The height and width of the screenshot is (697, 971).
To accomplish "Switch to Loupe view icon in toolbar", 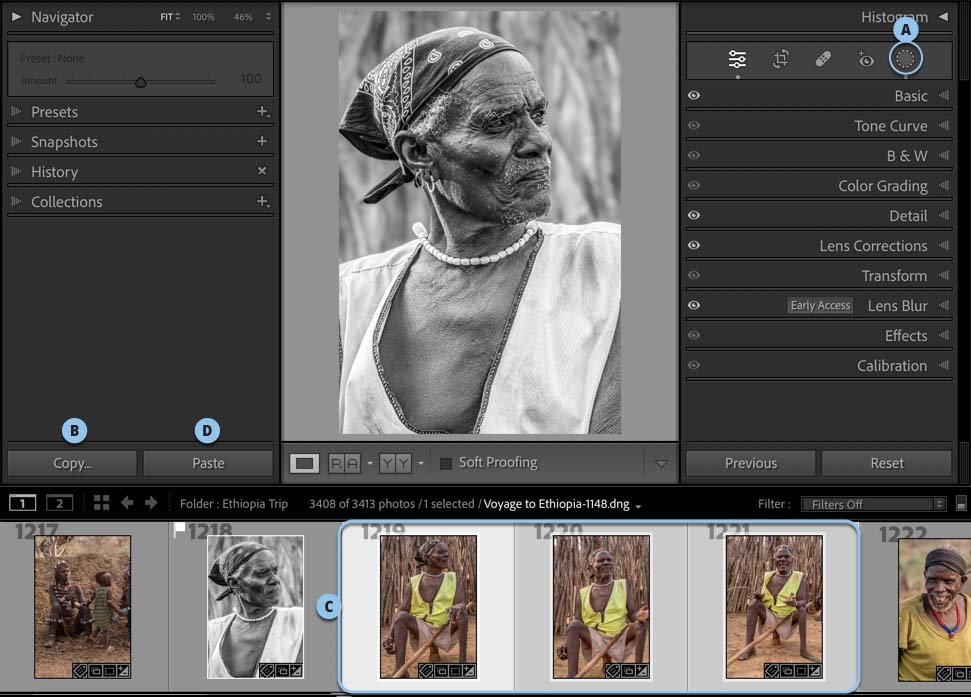I will 304,463.
